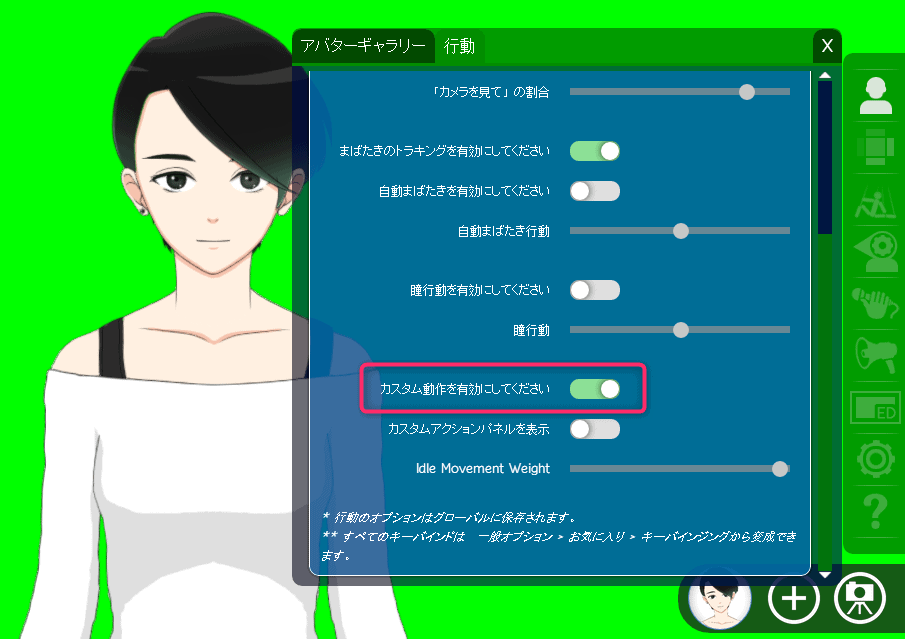Click the round plus icon at the bottom

point(793,599)
